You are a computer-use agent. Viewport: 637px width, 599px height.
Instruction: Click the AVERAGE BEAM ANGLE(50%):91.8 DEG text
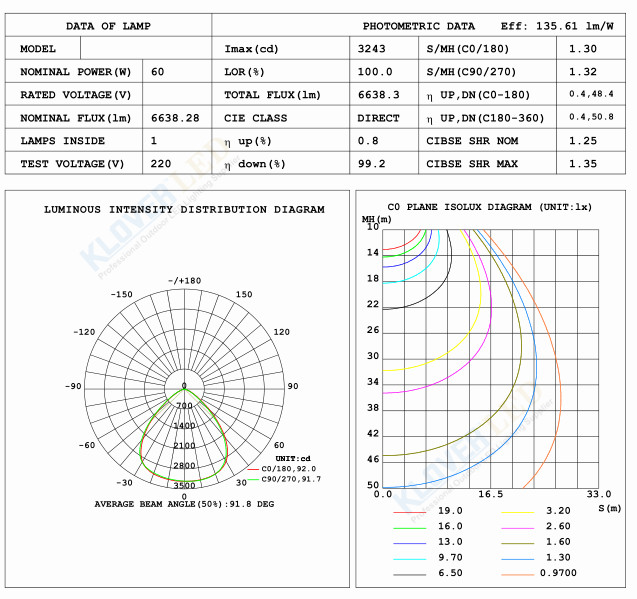[x=184, y=504]
